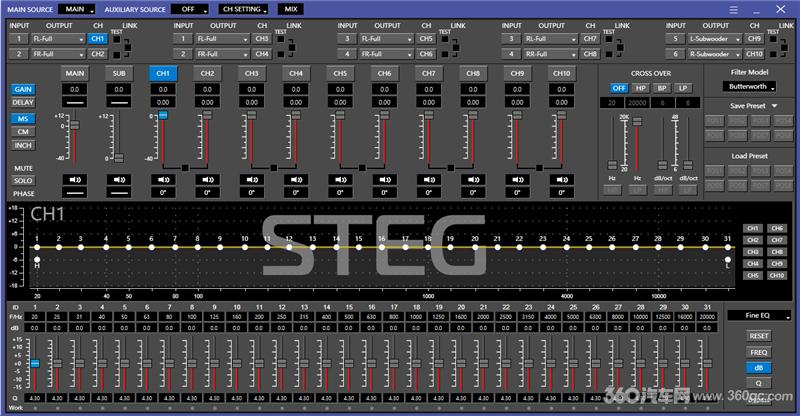Click the link square between CH7 and CH8 faders
Viewport: 800px width, 416px height.
[x=451, y=168]
